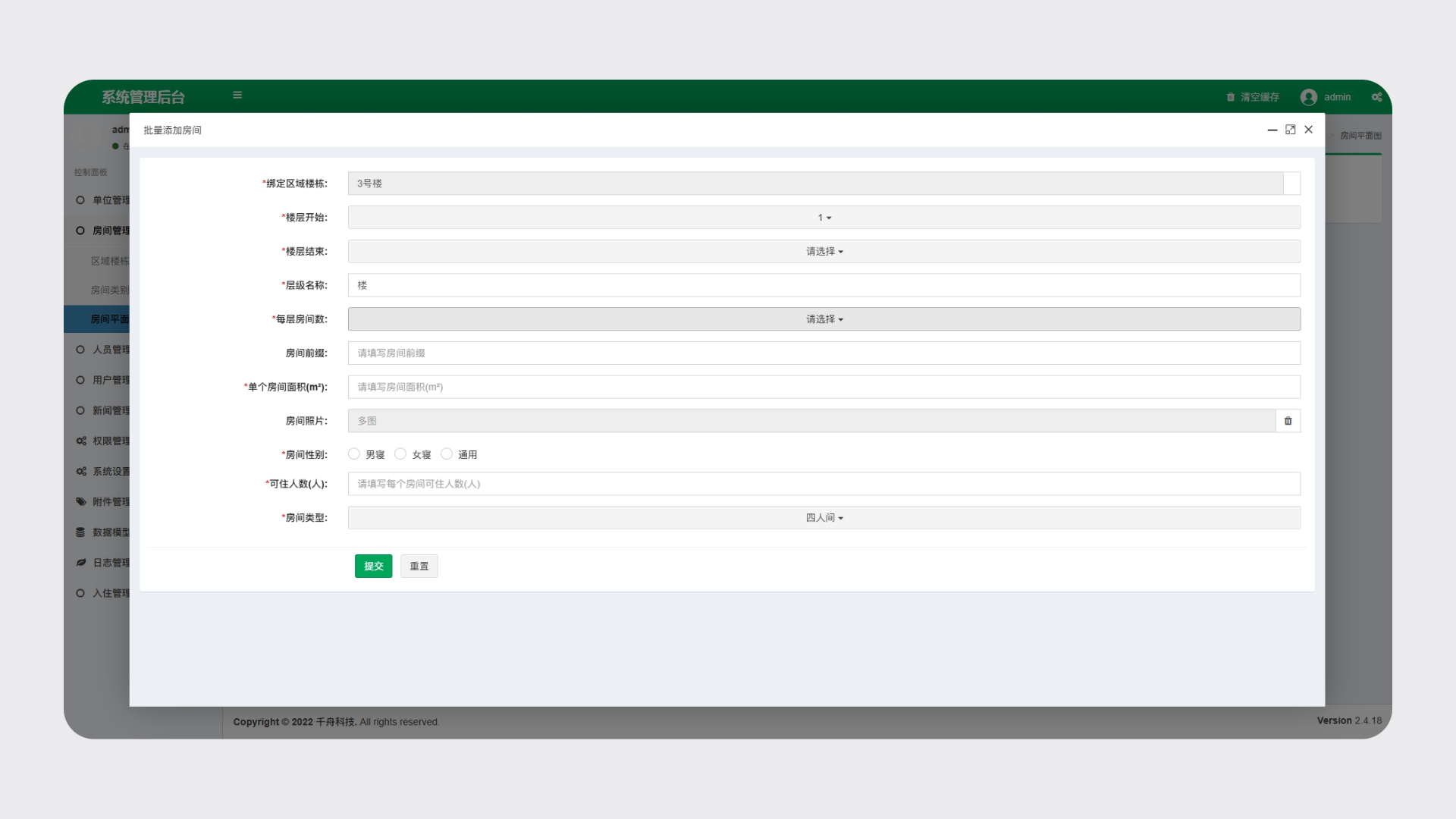Click the admin user avatar icon
This screenshot has width=1456, height=819.
pos(1308,97)
